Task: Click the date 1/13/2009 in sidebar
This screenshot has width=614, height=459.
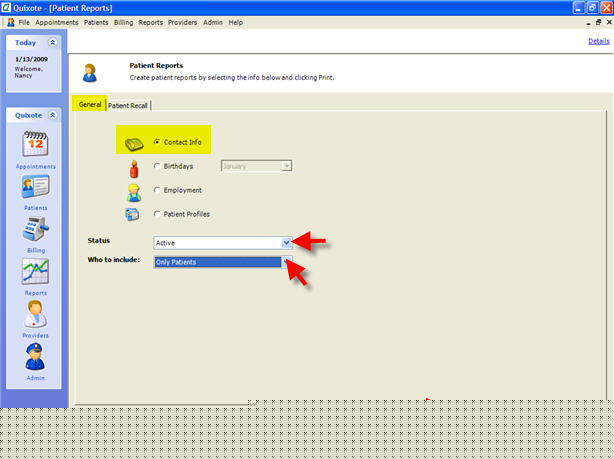Action: [x=31, y=59]
